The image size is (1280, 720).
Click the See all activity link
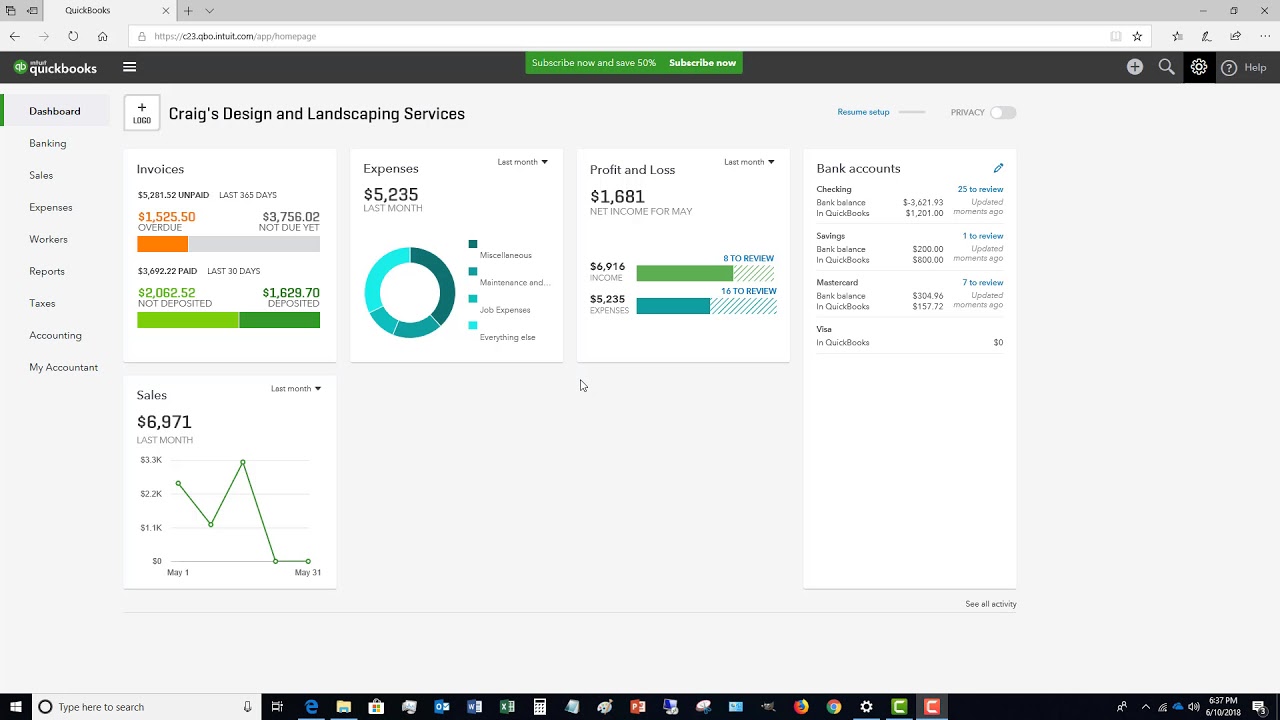click(x=991, y=604)
